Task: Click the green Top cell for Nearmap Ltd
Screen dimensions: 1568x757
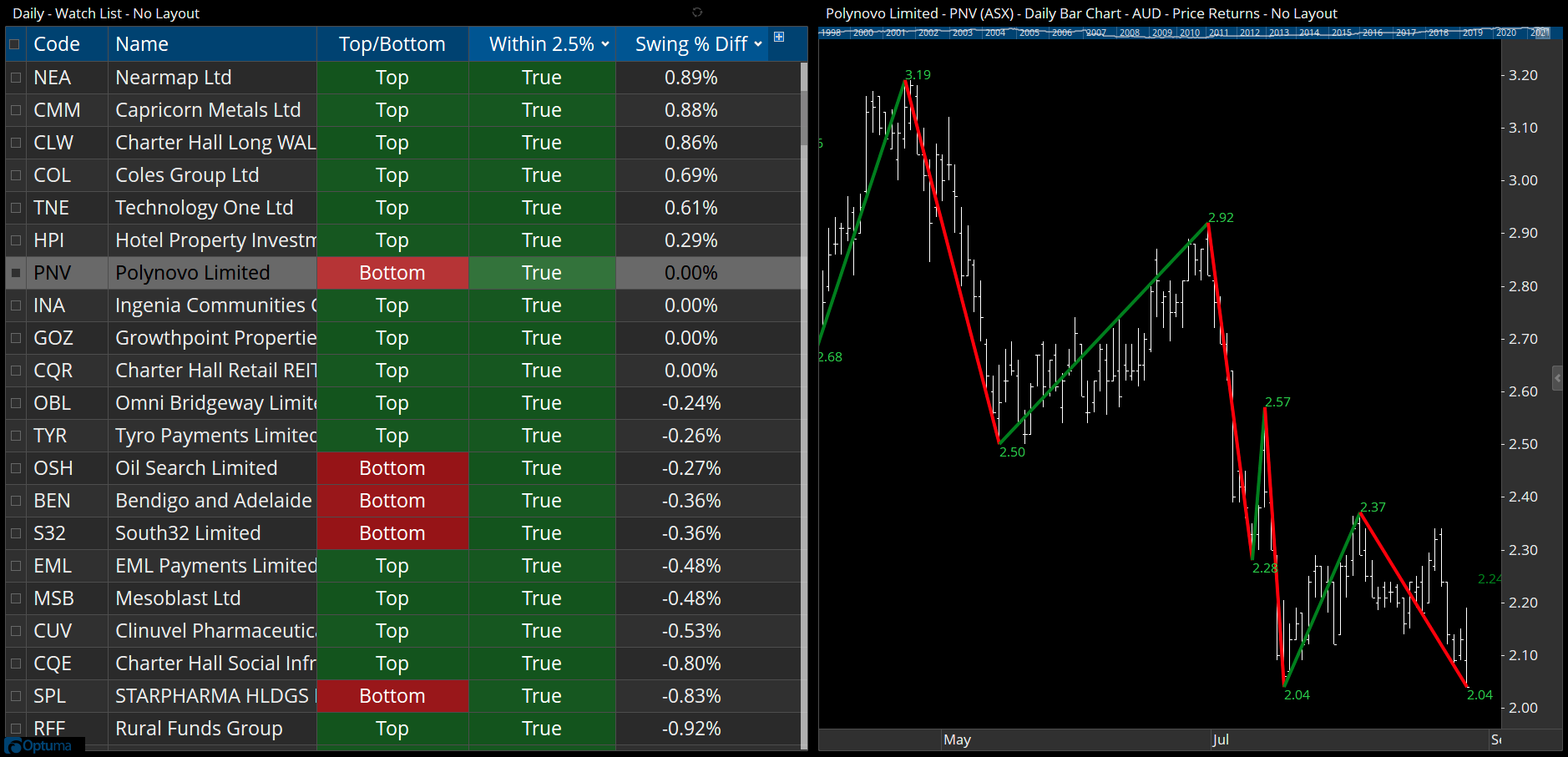Action: pos(392,78)
